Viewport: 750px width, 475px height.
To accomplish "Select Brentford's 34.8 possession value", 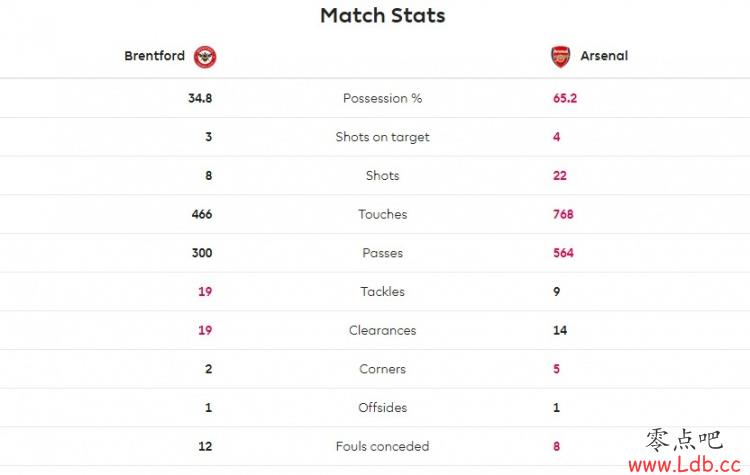I will (200, 98).
